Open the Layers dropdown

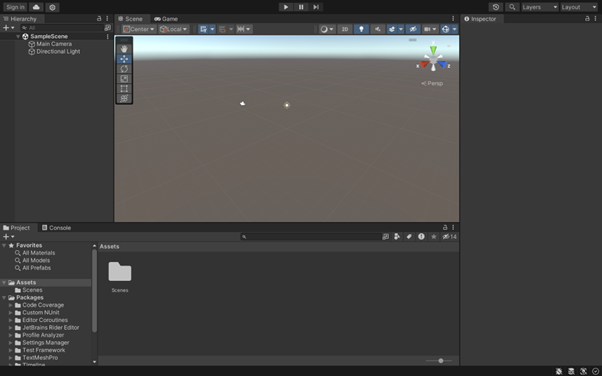pyautogui.click(x=539, y=7)
